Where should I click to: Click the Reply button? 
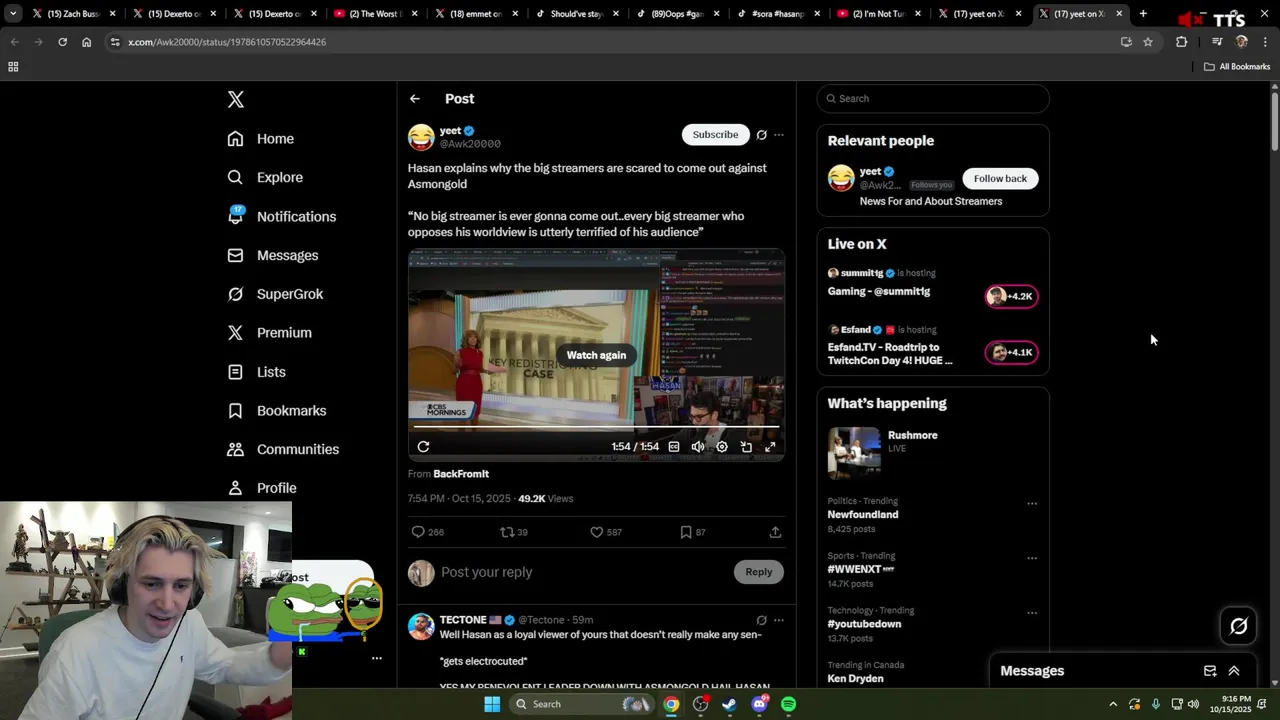pos(759,572)
